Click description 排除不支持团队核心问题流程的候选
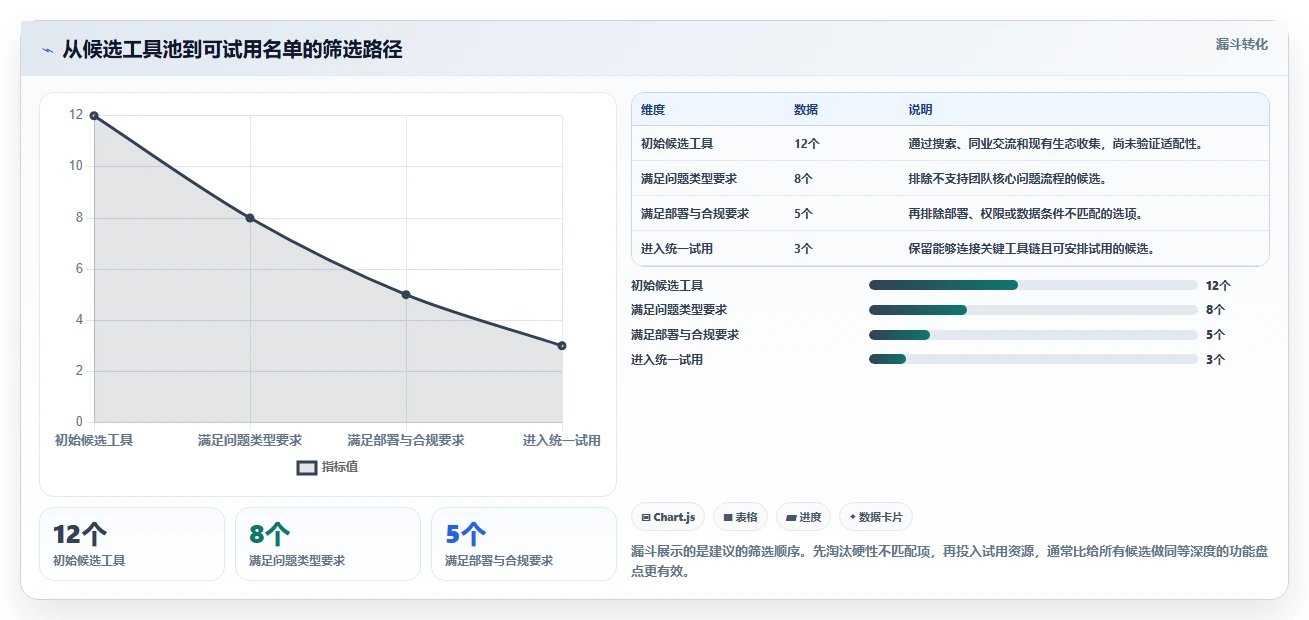The height and width of the screenshot is (620, 1309). coord(1007,179)
